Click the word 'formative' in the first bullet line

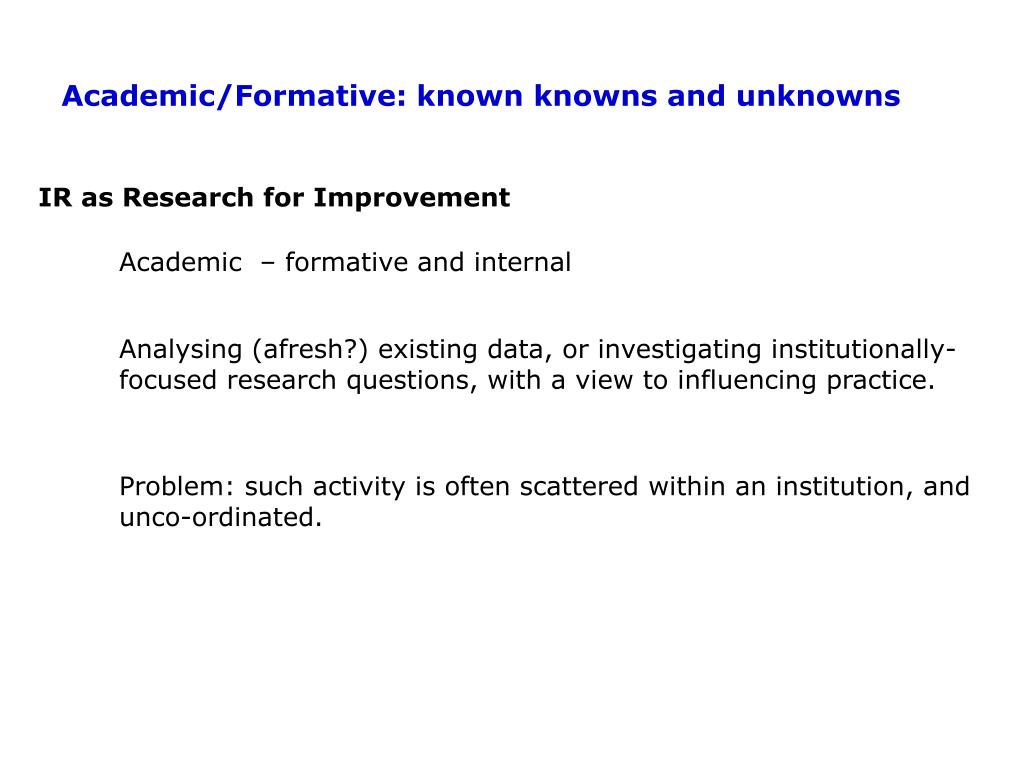pos(346,263)
